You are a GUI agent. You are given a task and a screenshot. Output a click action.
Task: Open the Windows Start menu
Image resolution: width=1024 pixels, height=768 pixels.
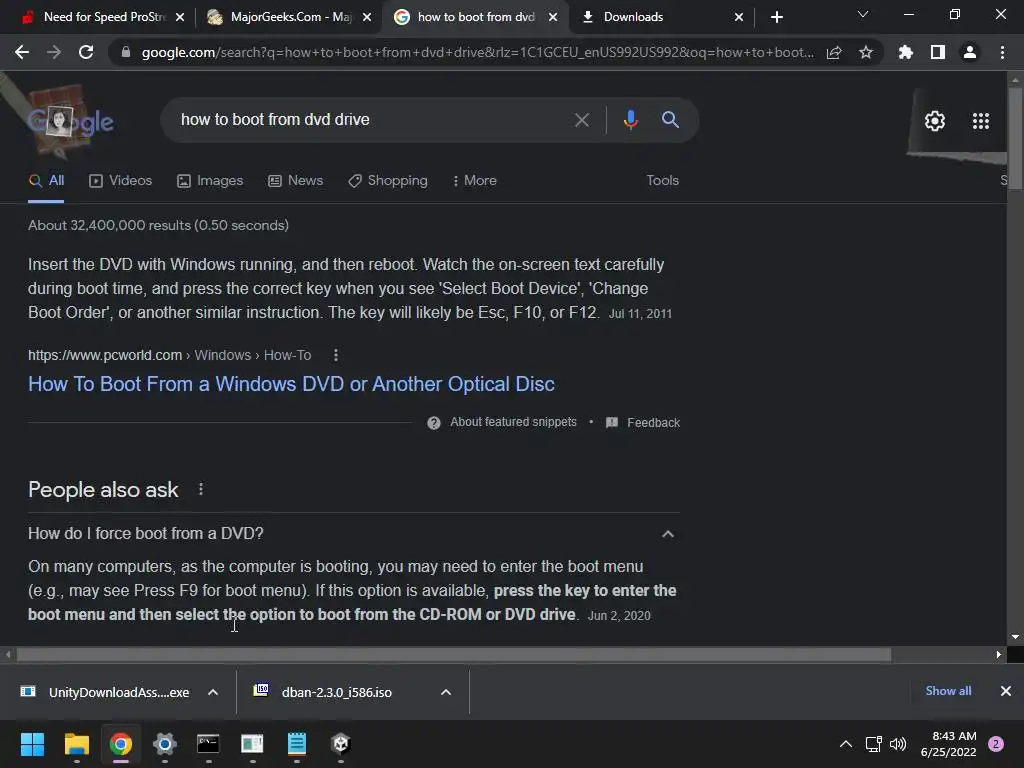(x=32, y=744)
